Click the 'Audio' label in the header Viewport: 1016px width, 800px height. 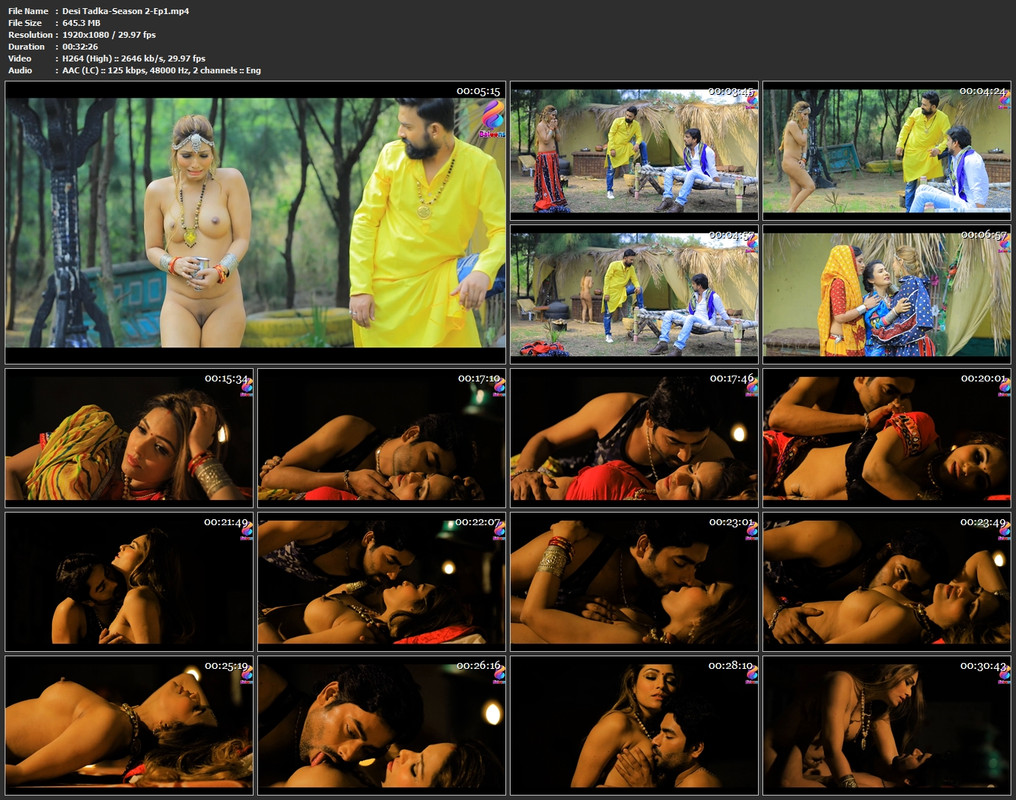coord(20,70)
